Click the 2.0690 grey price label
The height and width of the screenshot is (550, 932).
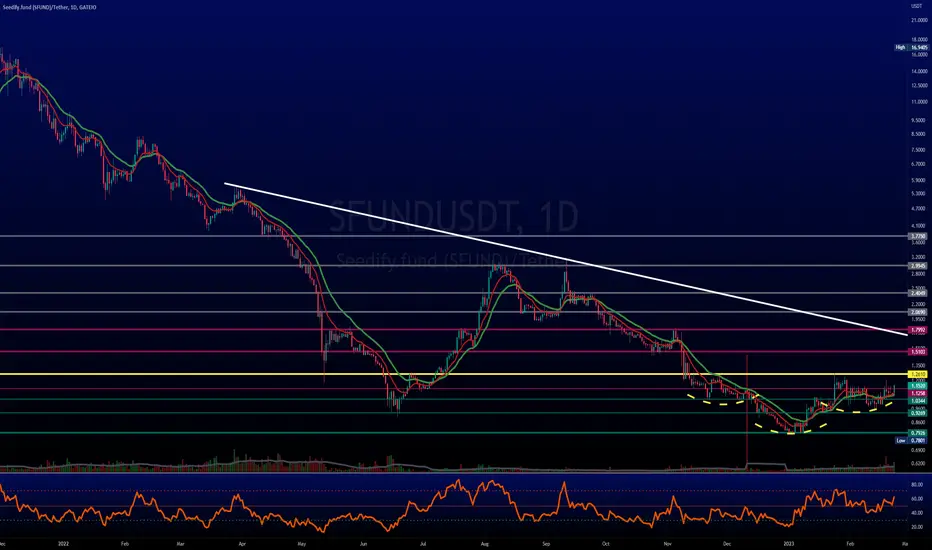[x=918, y=312]
